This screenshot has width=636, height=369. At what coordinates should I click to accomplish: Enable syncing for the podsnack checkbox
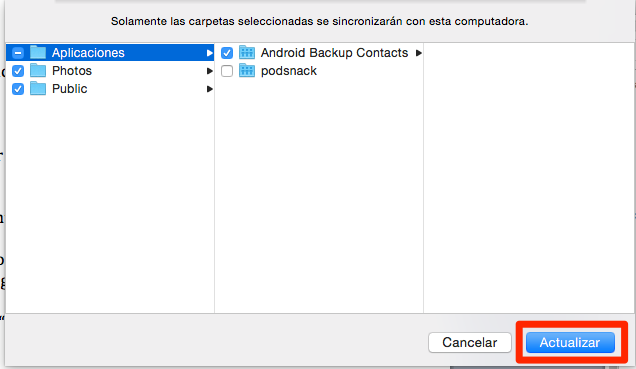[227, 71]
